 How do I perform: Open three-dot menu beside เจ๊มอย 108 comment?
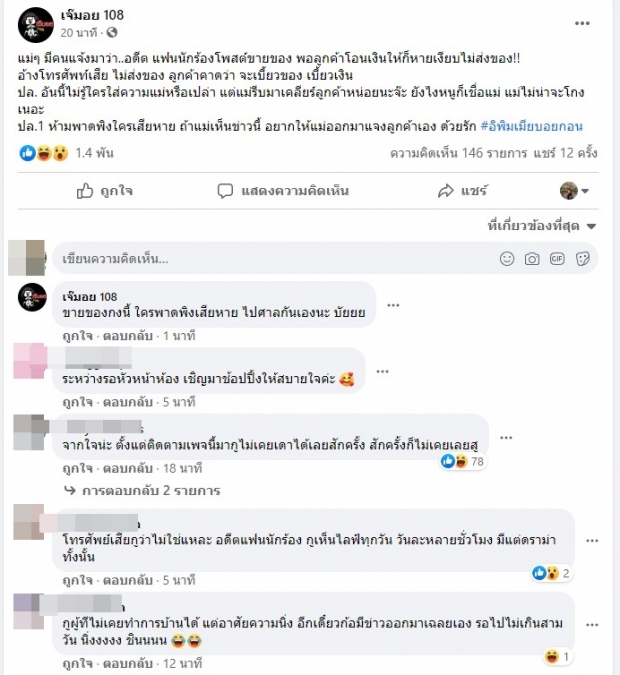(393, 305)
